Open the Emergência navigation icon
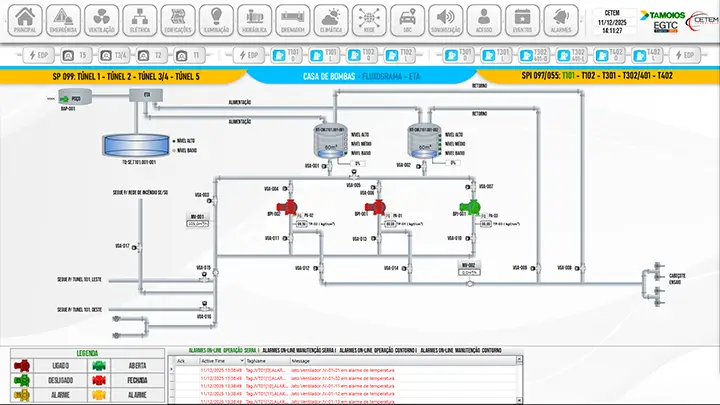 pyautogui.click(x=64, y=19)
